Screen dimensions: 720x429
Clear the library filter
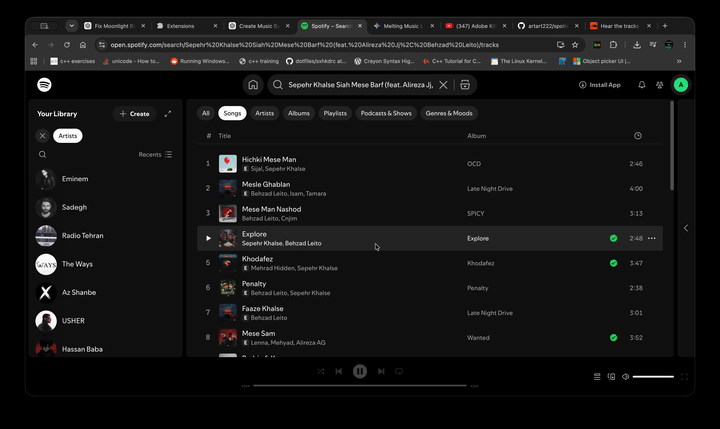pos(42,135)
